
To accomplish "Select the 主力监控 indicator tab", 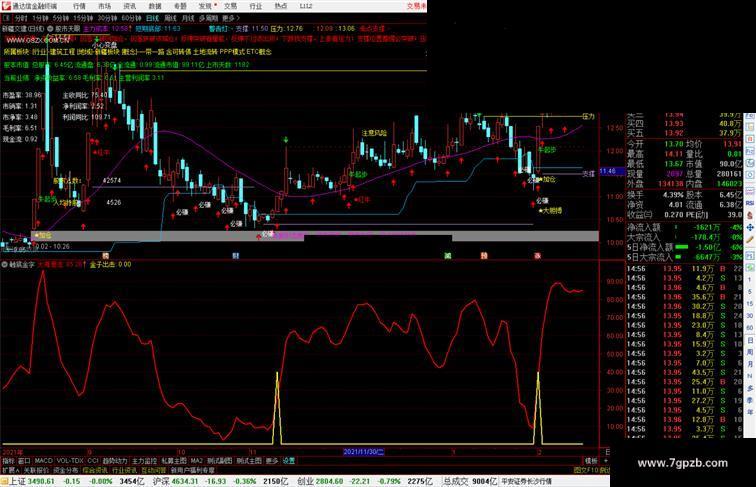I will pos(145,461).
